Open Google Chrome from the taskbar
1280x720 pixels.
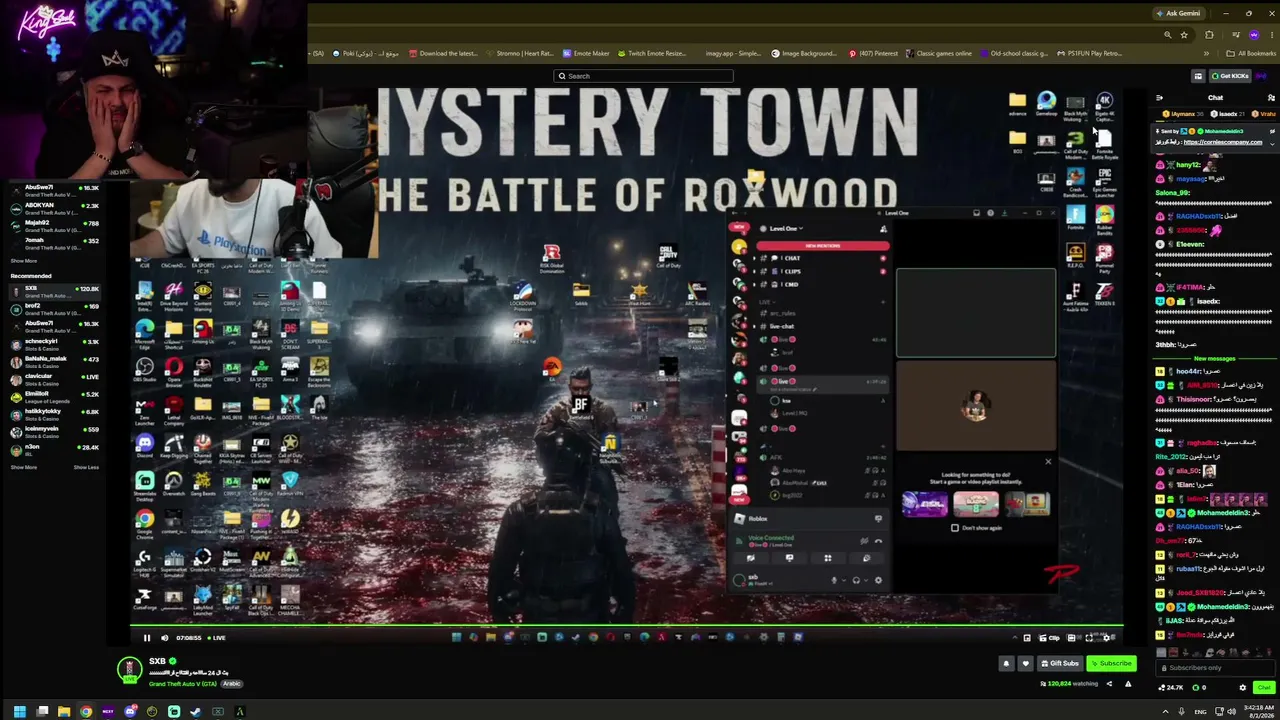pyautogui.click(x=86, y=712)
